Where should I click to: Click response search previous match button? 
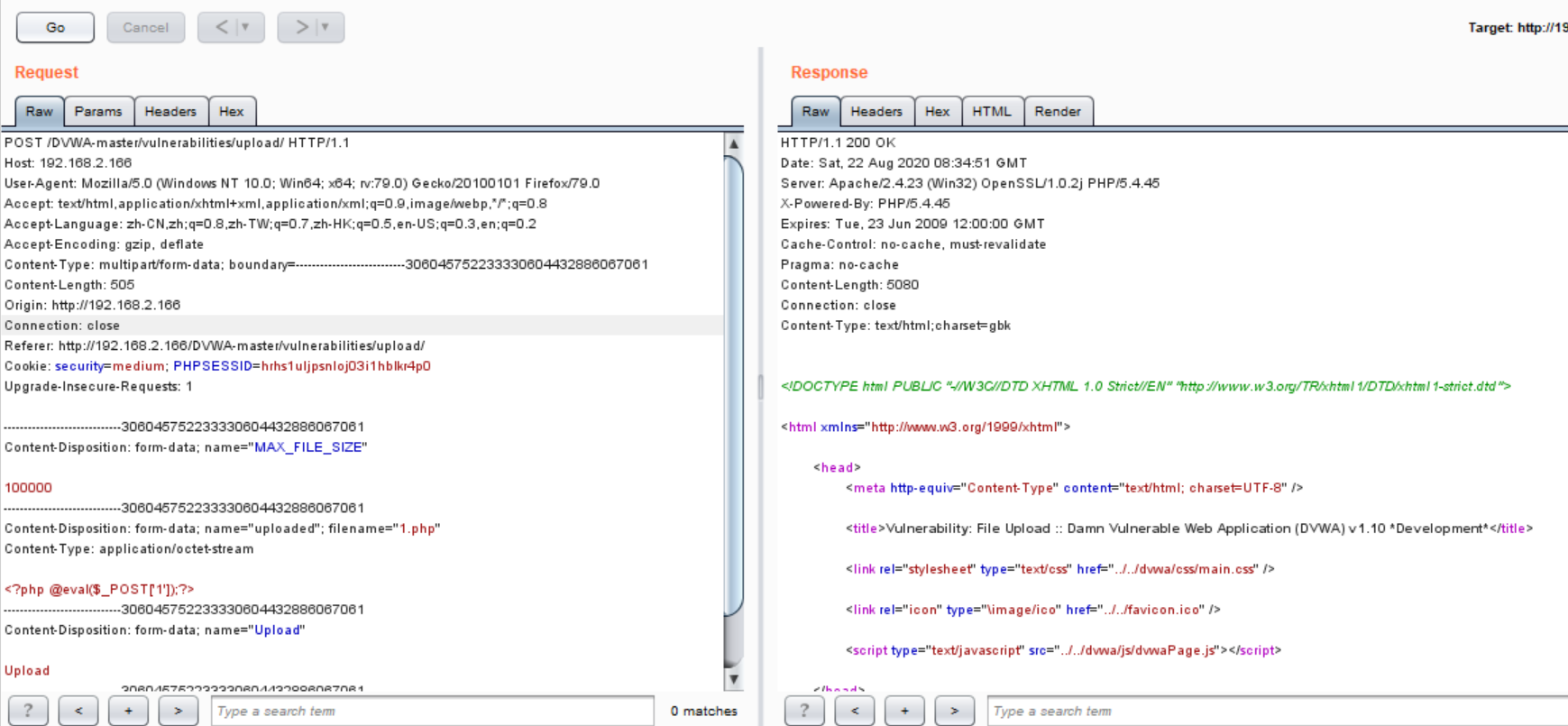855,711
